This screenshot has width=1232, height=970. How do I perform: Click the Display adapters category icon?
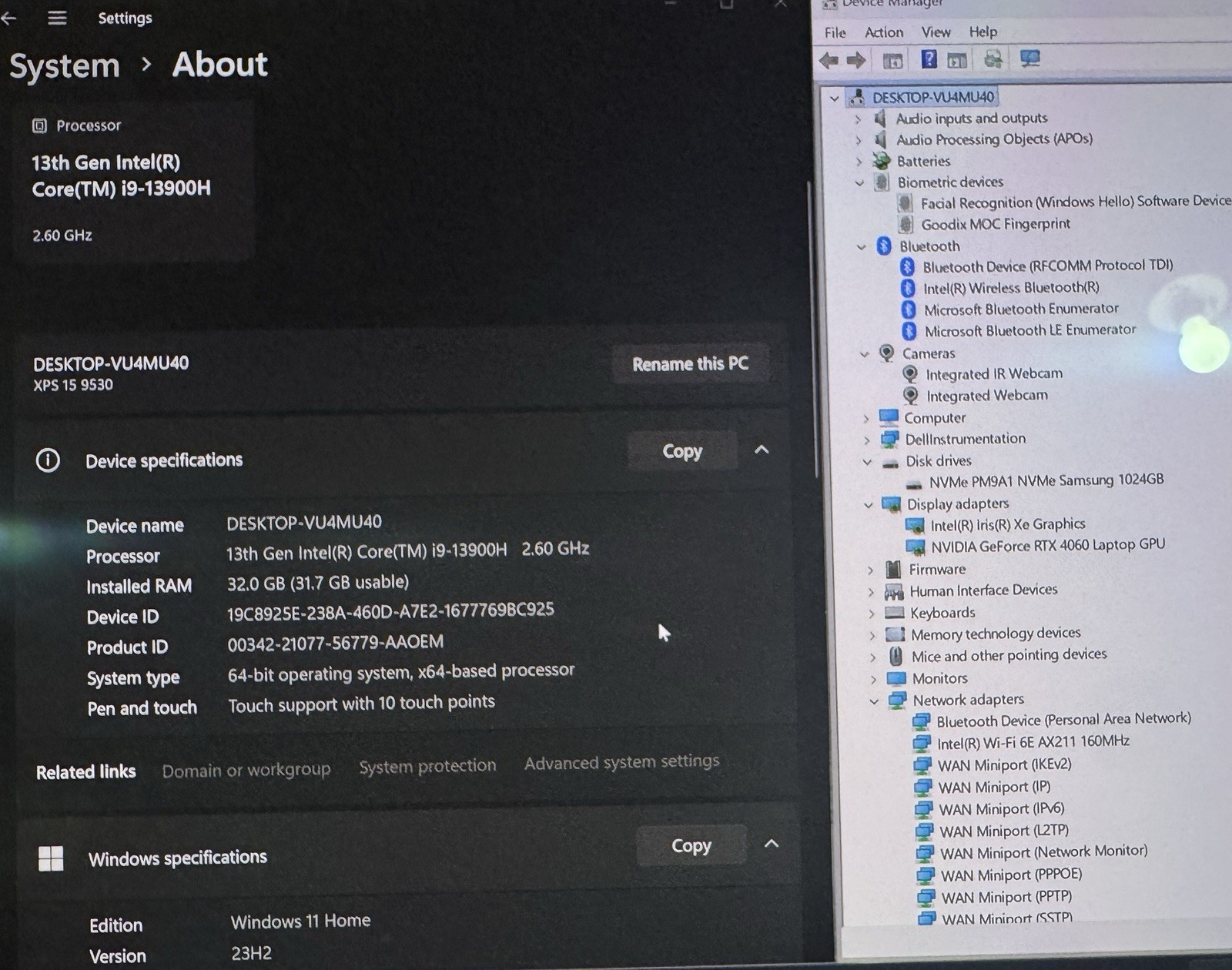coord(891,505)
